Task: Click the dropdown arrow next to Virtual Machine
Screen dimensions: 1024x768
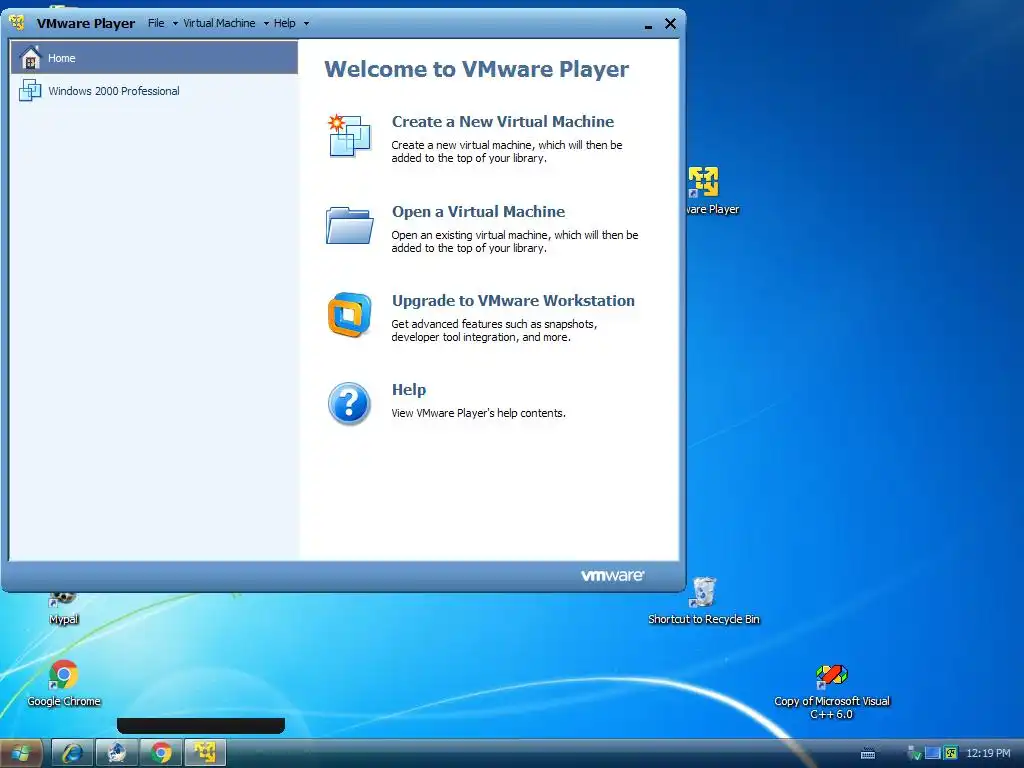Action: coord(266,24)
